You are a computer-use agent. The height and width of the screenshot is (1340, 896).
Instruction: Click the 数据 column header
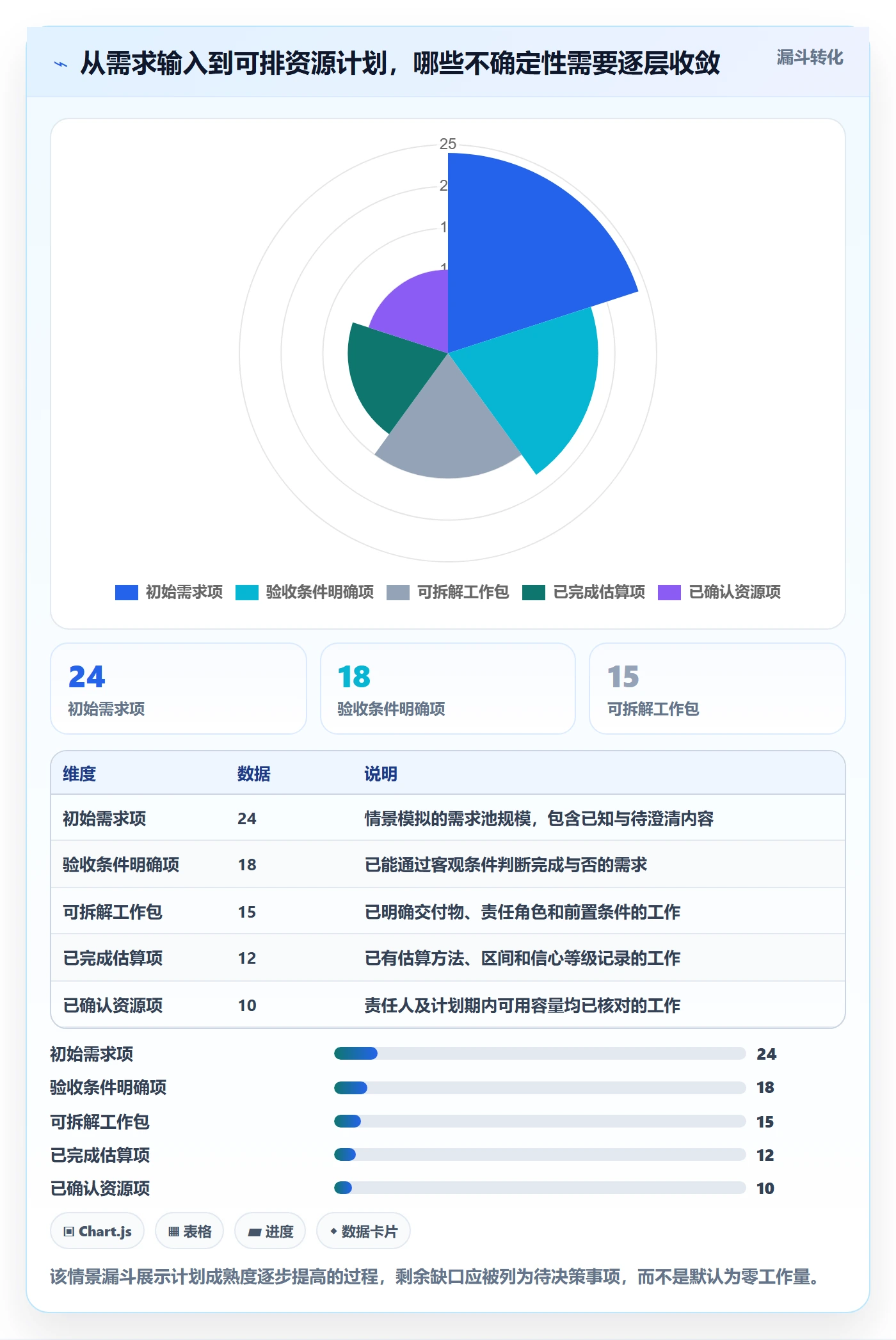[x=254, y=774]
